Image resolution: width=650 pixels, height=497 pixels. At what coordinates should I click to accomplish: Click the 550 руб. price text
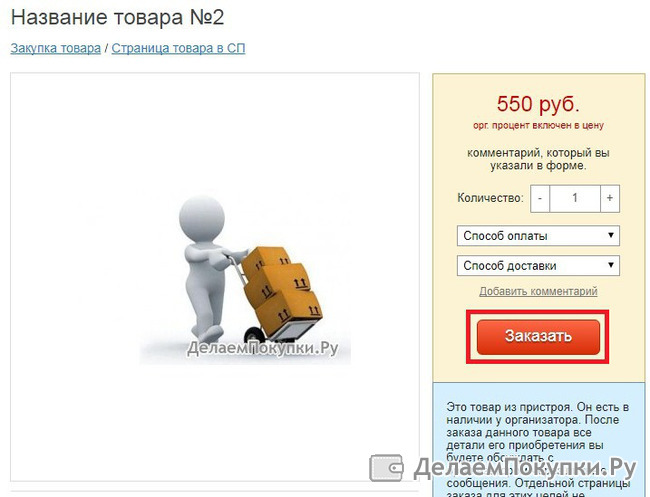click(538, 104)
